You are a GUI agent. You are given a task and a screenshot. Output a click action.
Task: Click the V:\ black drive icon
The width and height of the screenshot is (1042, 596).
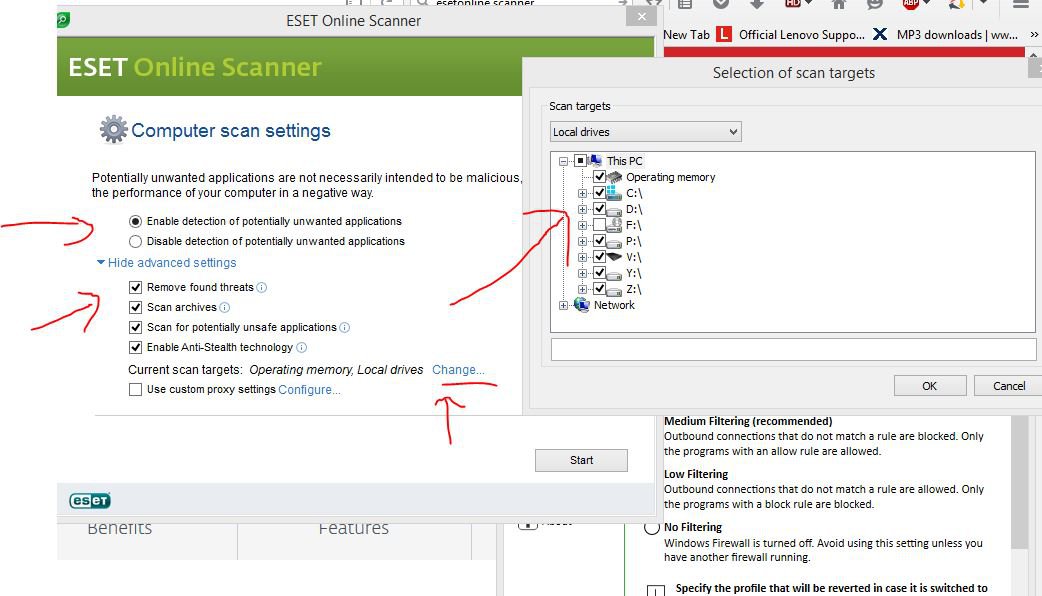pyautogui.click(x=614, y=256)
